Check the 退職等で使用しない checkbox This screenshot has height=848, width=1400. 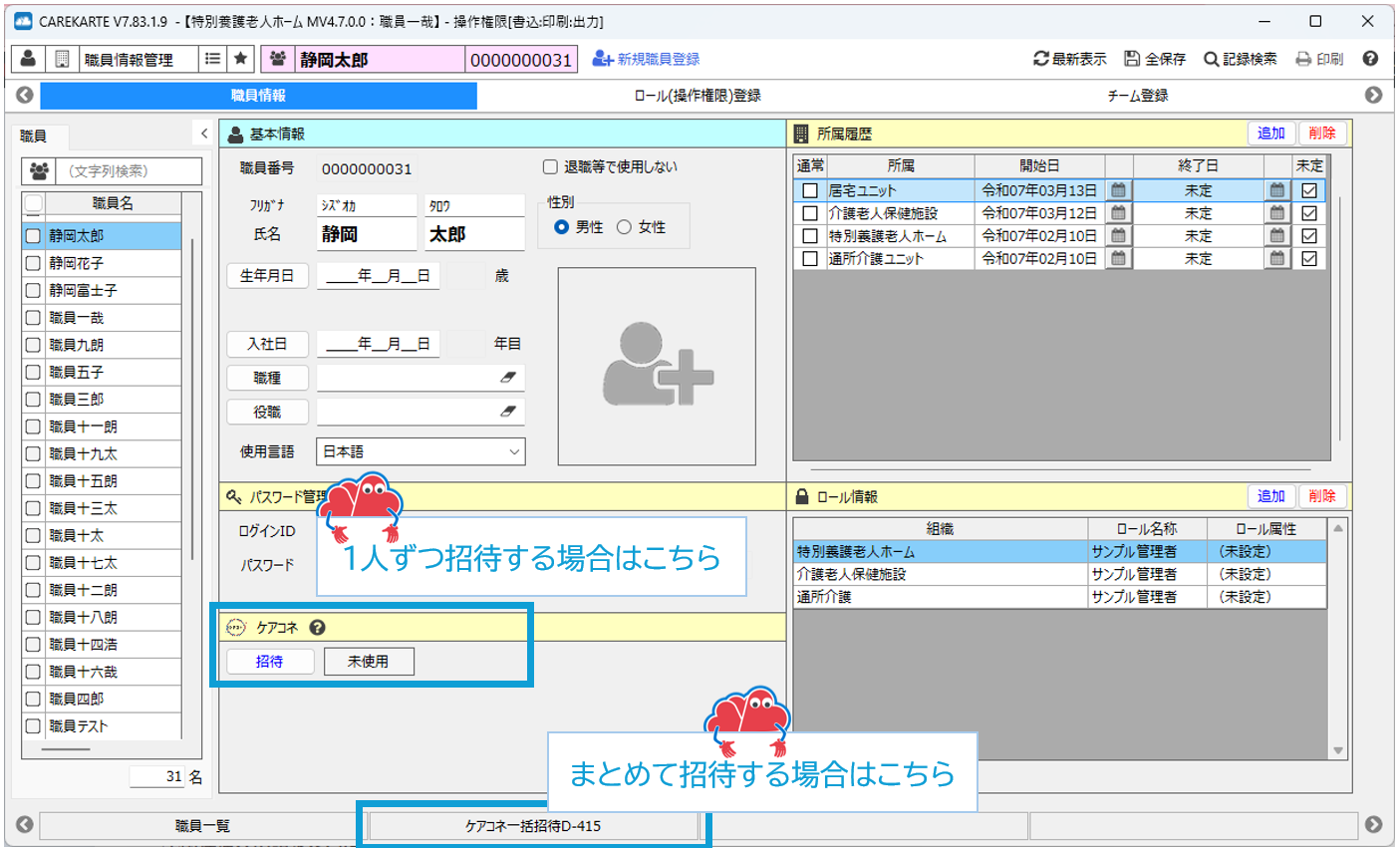pyautogui.click(x=550, y=167)
